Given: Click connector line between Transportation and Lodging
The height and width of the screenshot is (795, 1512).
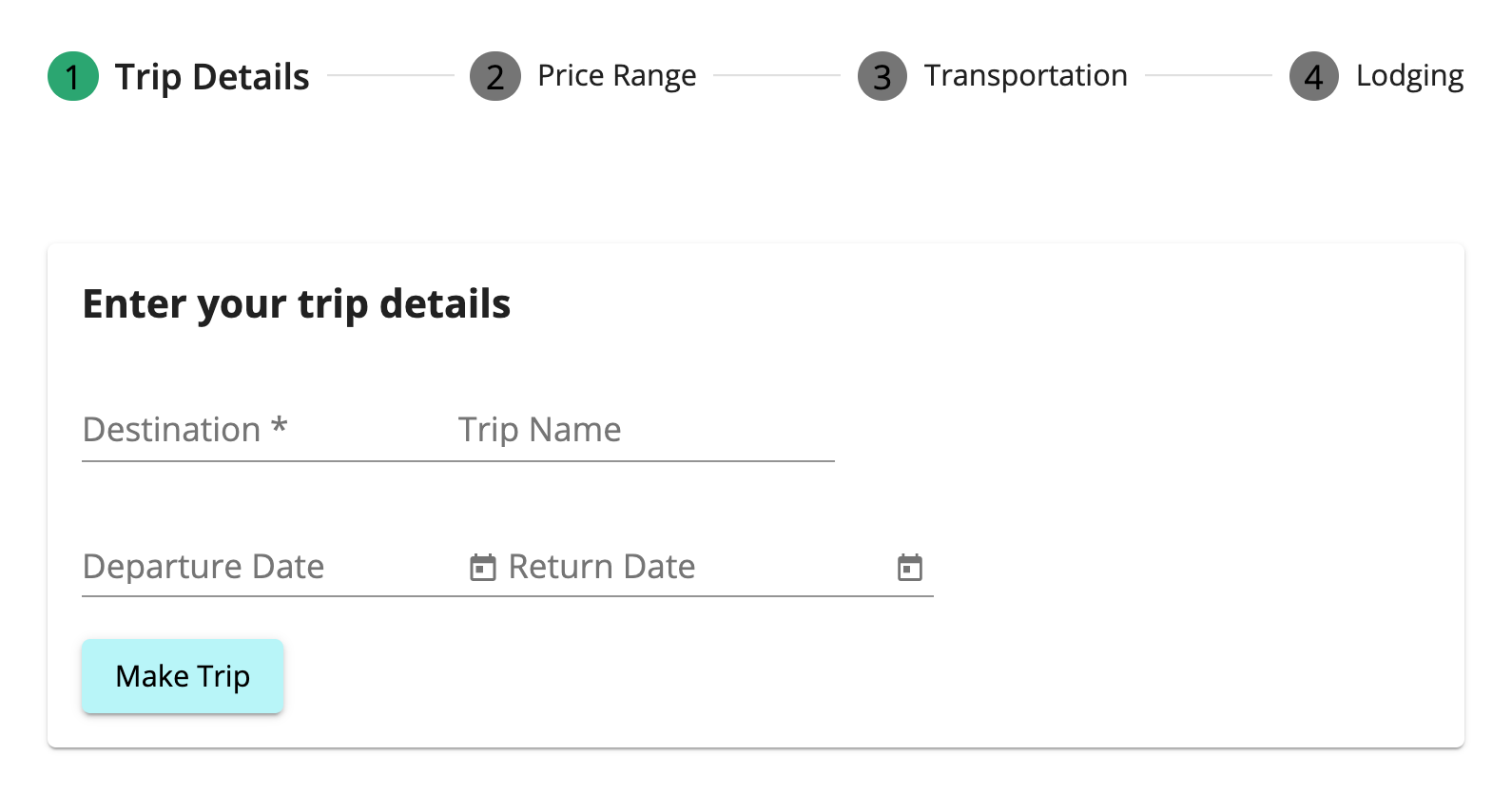Looking at the screenshot, I should (1208, 75).
